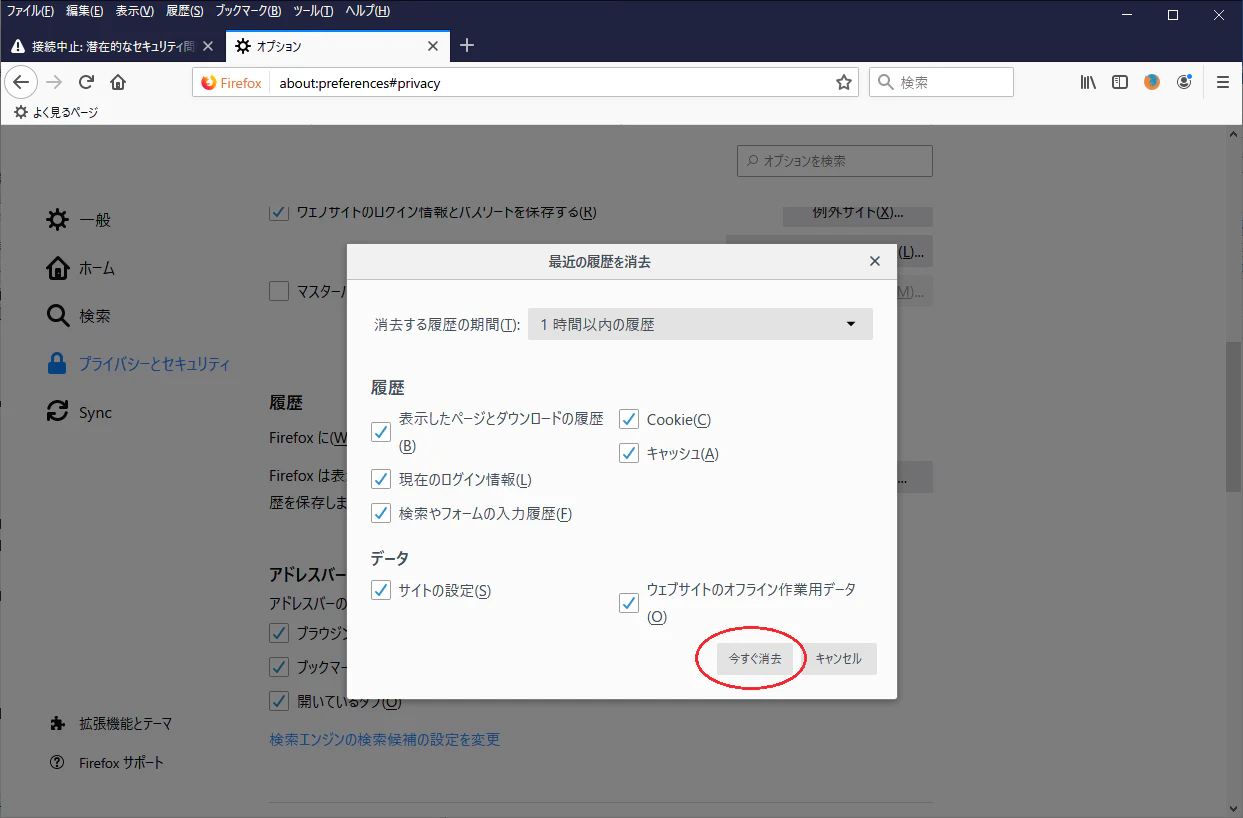1243x818 pixels.
Task: Select the 検索 magnifier icon in sidebar
Action: point(59,315)
